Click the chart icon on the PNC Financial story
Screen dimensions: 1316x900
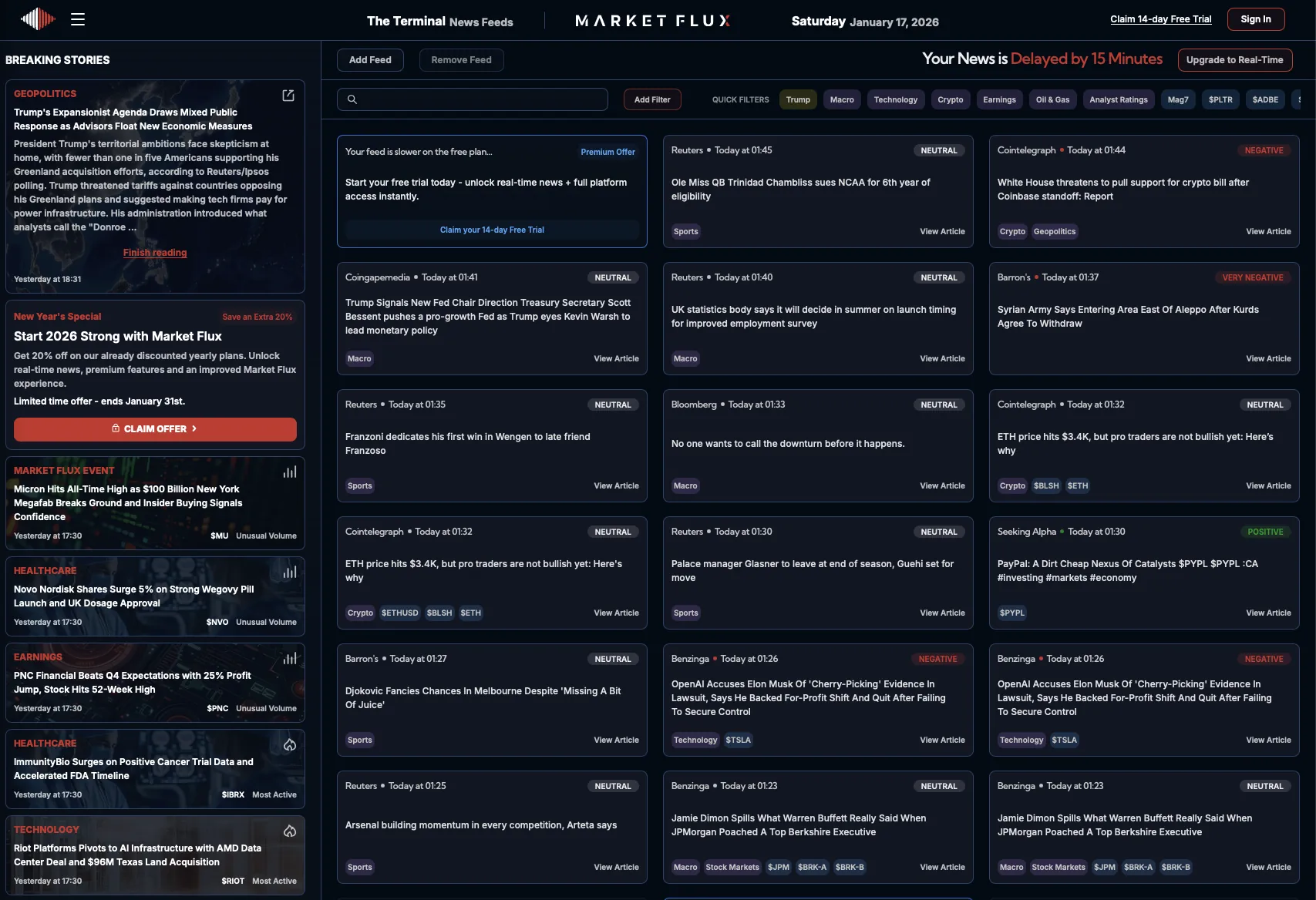[x=290, y=658]
